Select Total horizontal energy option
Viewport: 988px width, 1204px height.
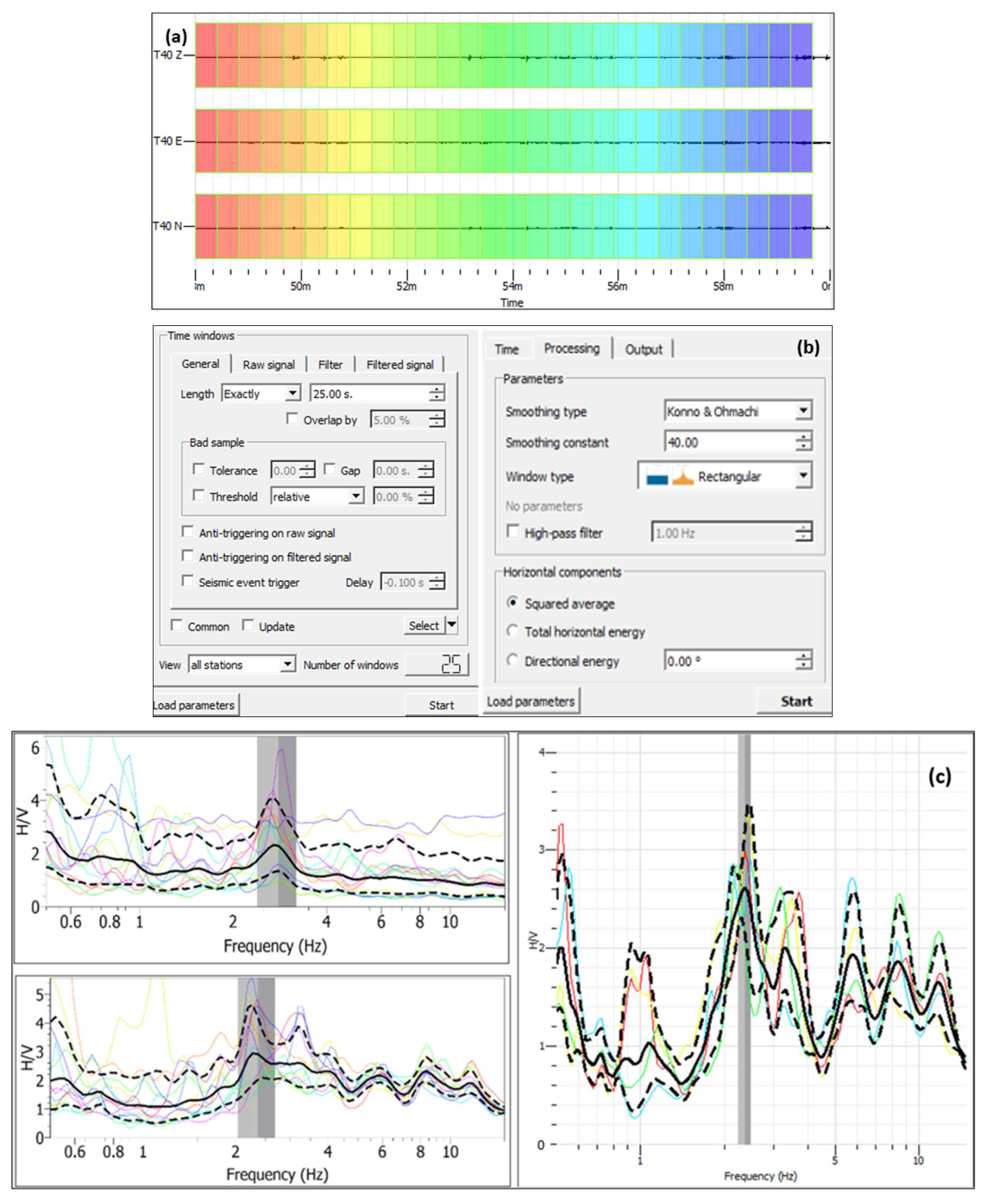pos(512,631)
